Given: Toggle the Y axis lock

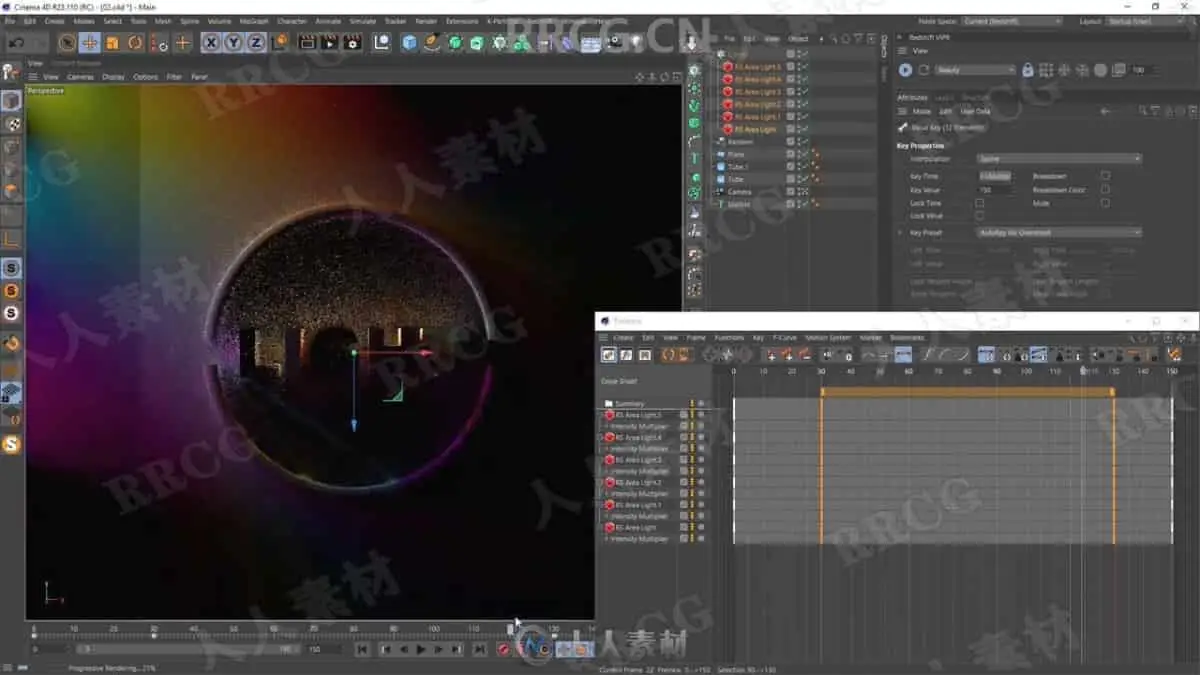Looking at the screenshot, I should [233, 42].
